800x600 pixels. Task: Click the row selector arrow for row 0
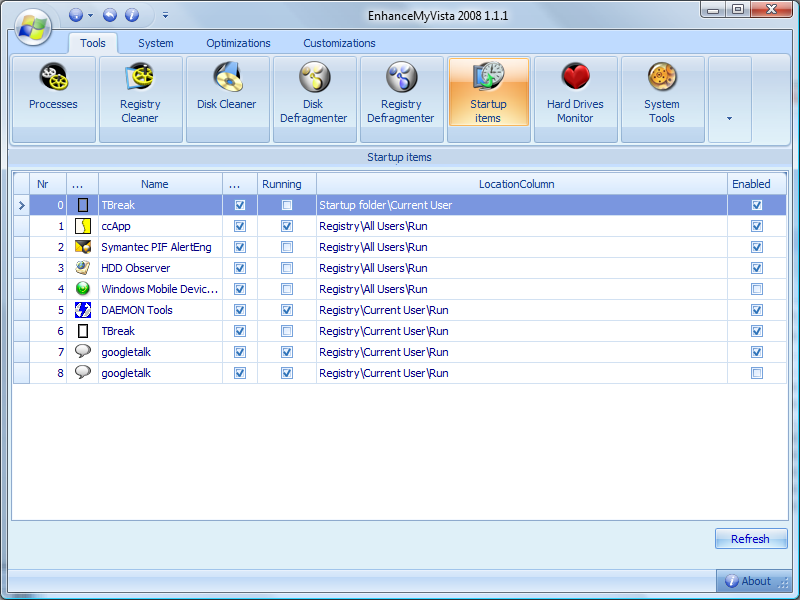click(x=21, y=205)
